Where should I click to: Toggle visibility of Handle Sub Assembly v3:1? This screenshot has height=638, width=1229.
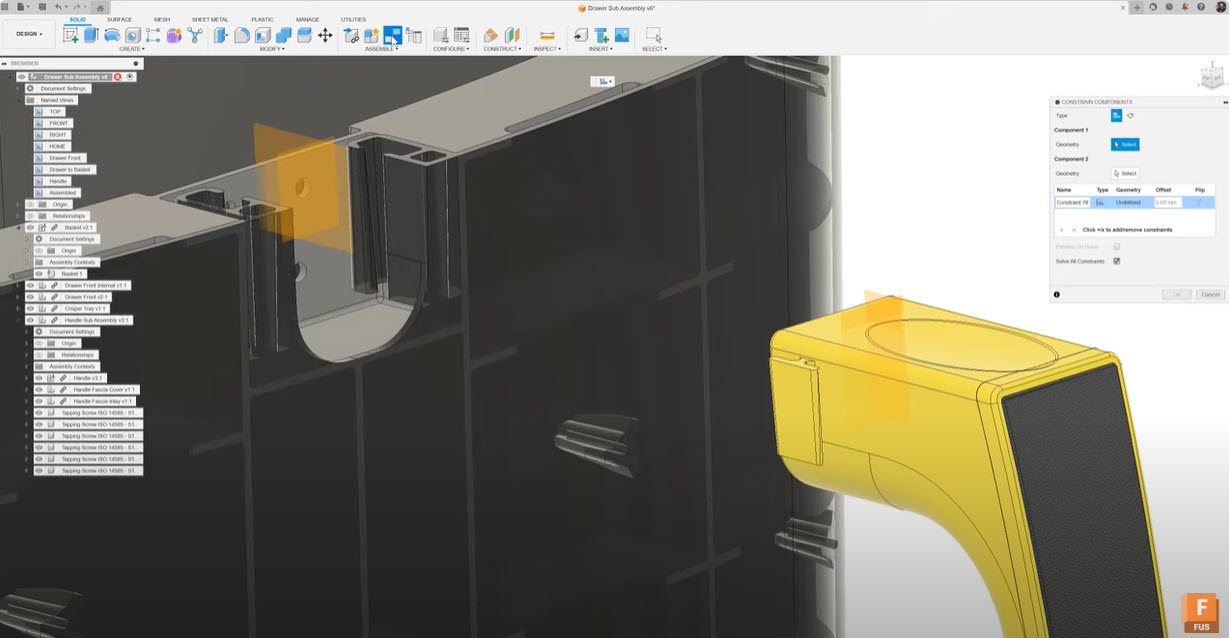30,320
